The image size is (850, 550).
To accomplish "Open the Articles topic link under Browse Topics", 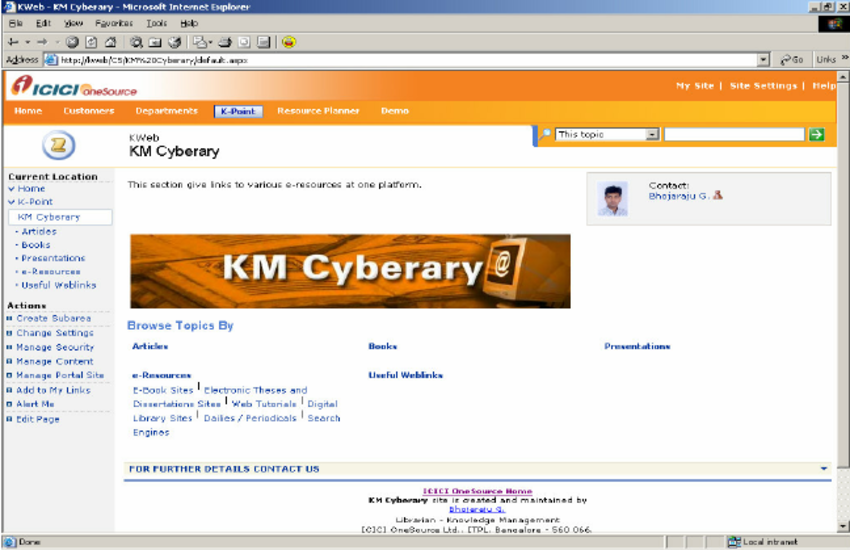I will coord(150,346).
